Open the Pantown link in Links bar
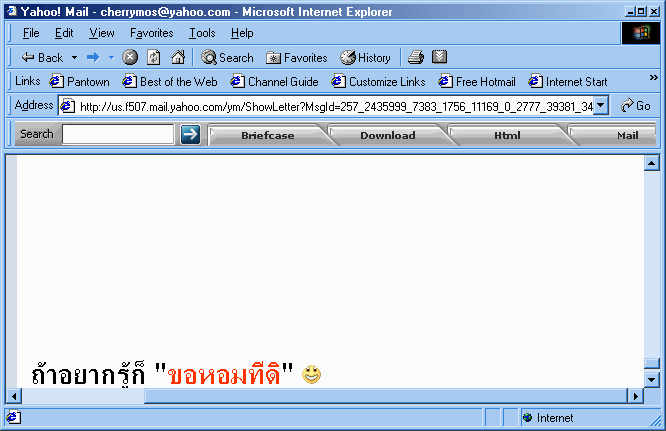 click(79, 82)
